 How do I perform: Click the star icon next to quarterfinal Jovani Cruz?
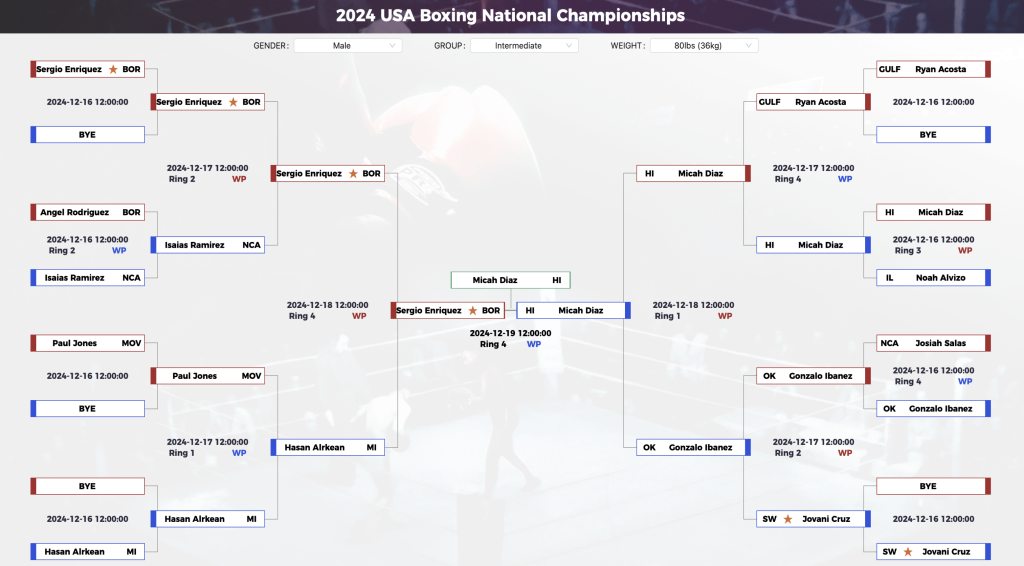click(788, 519)
